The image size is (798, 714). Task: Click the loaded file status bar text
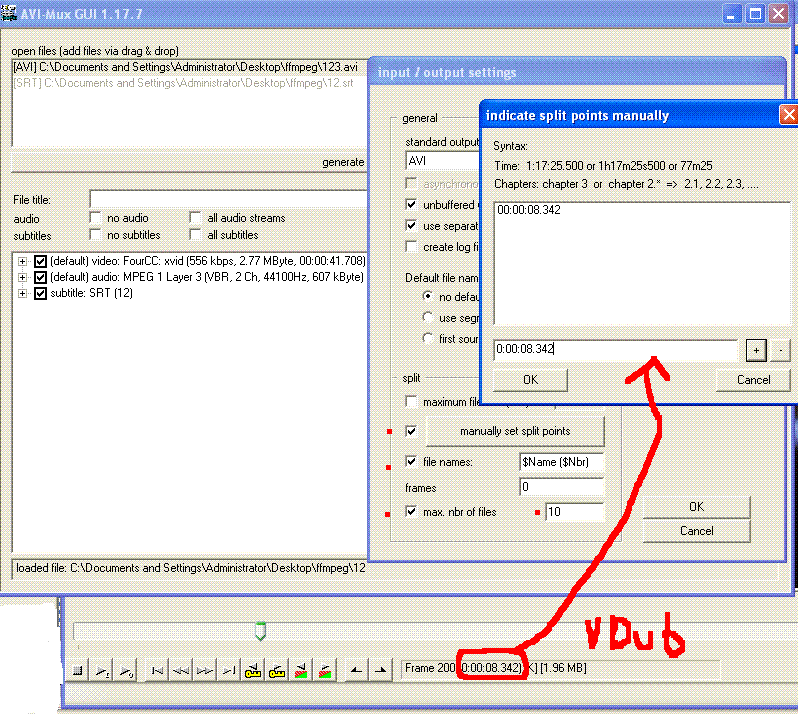pyautogui.click(x=191, y=568)
